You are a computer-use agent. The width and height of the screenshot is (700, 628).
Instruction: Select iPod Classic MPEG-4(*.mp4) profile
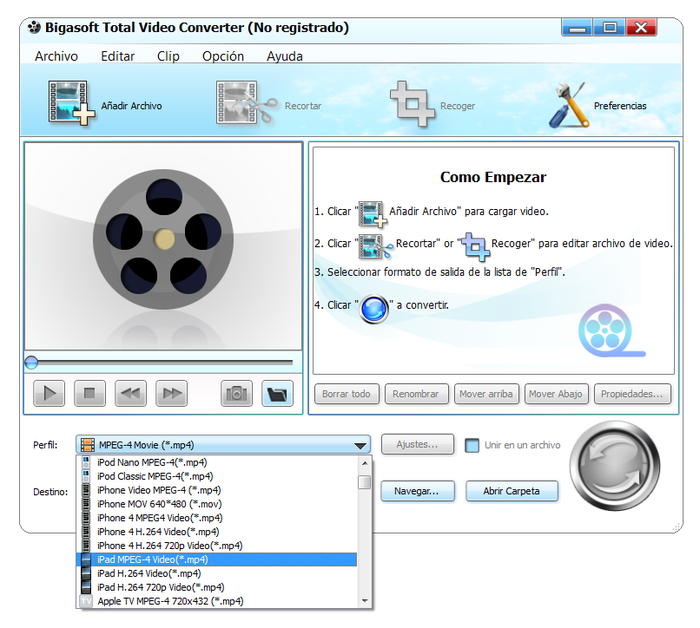(217, 476)
